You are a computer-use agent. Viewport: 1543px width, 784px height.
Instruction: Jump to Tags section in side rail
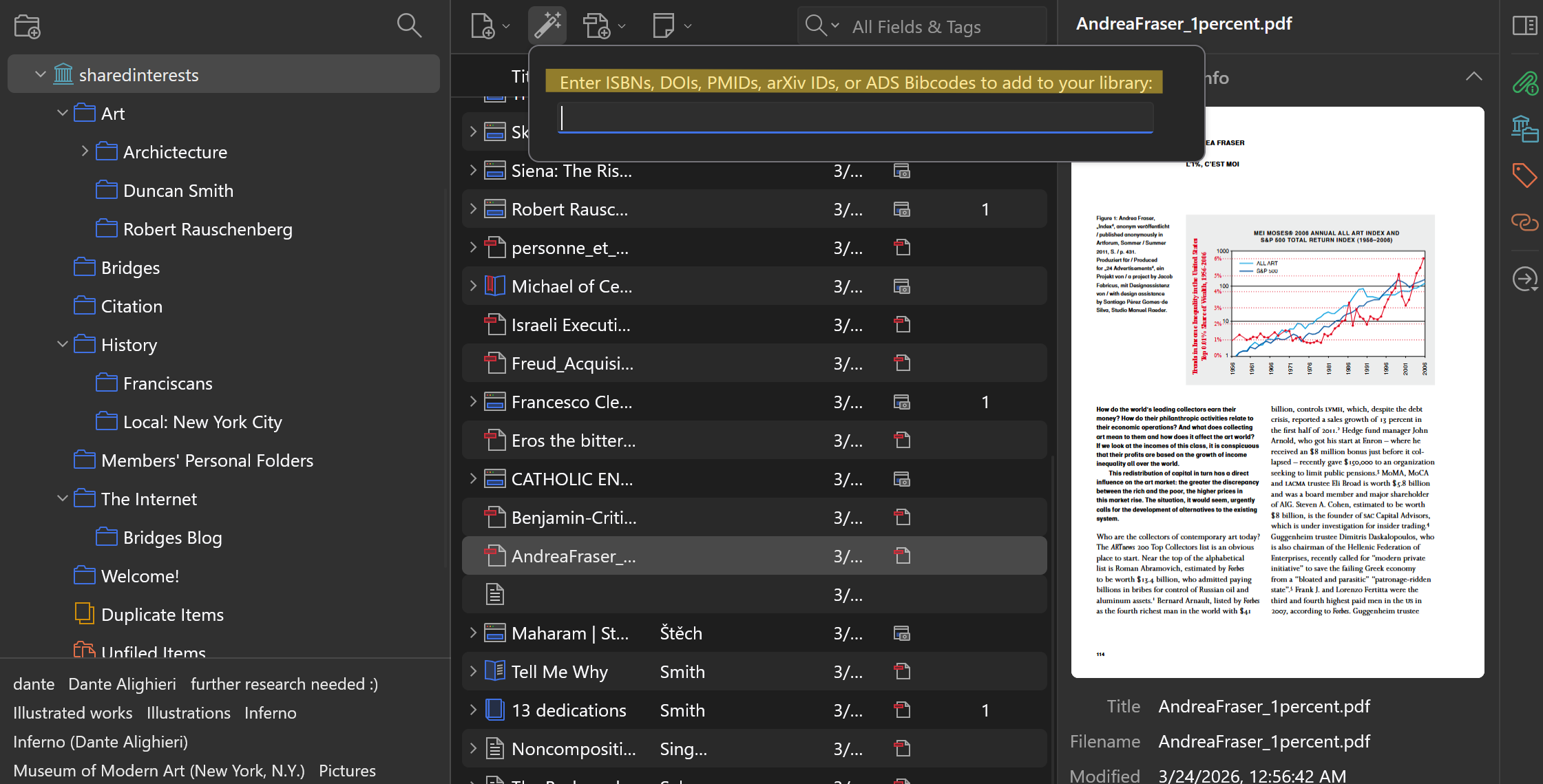(1524, 175)
